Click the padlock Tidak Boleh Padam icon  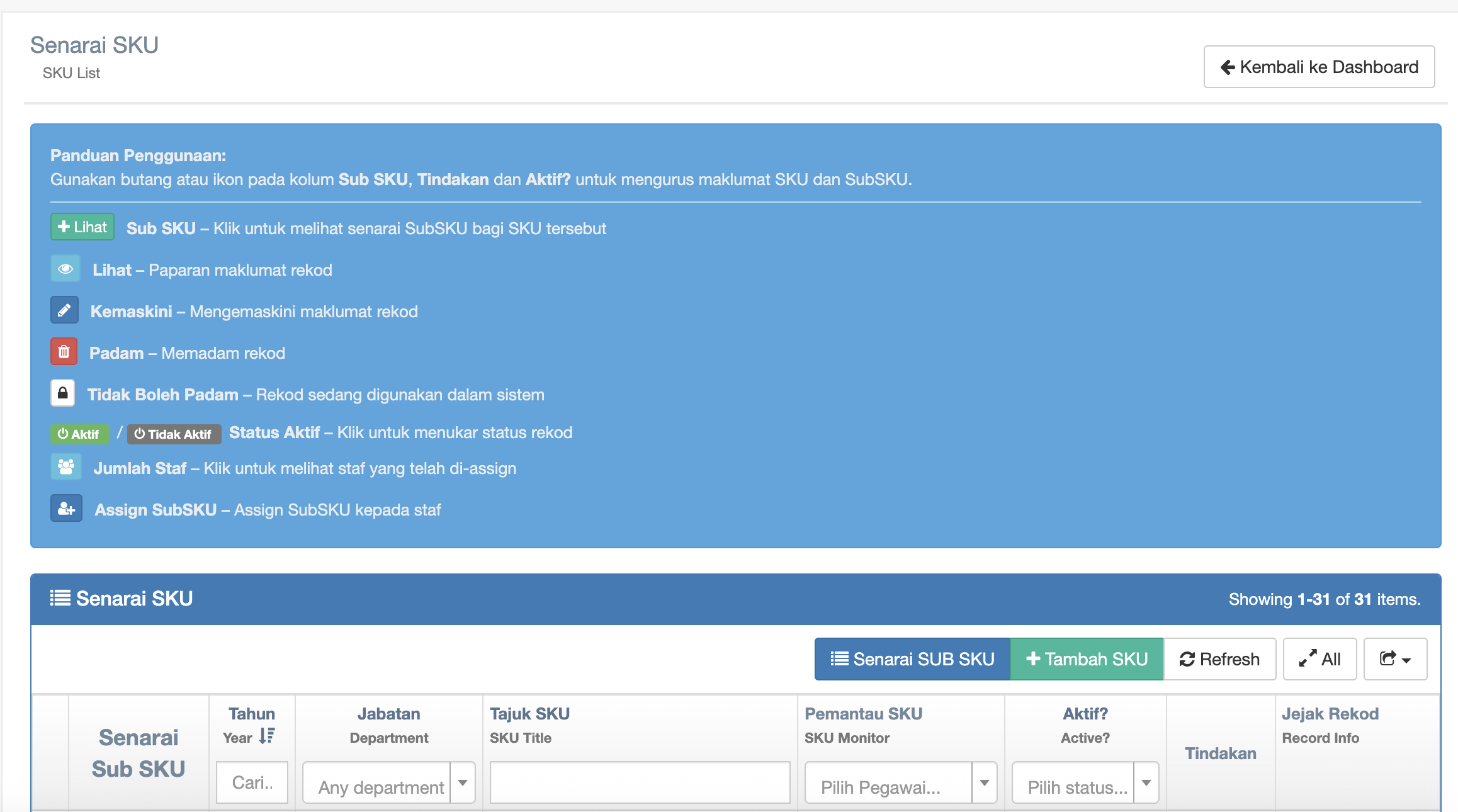(63, 393)
